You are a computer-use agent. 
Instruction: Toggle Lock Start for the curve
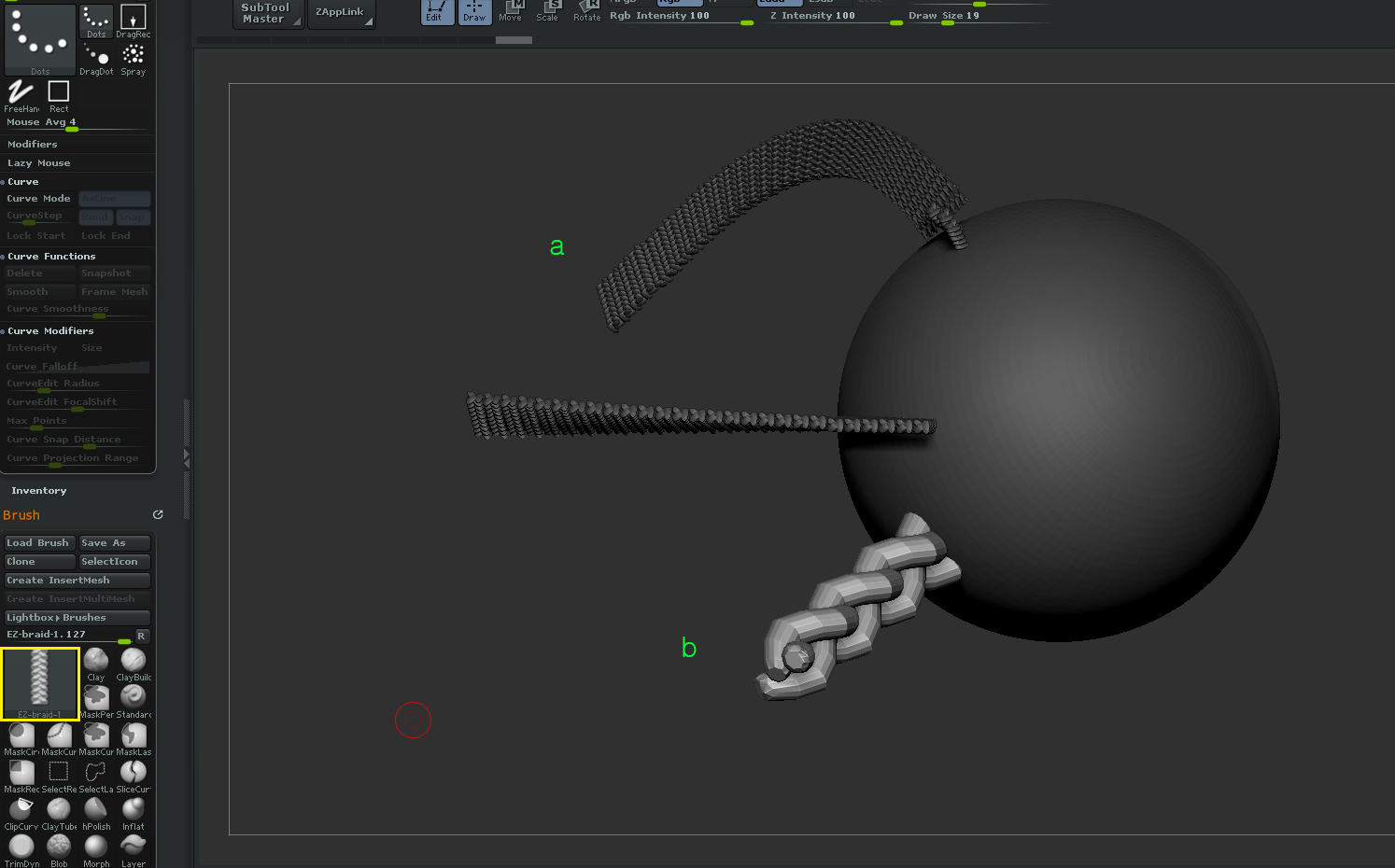click(x=35, y=235)
